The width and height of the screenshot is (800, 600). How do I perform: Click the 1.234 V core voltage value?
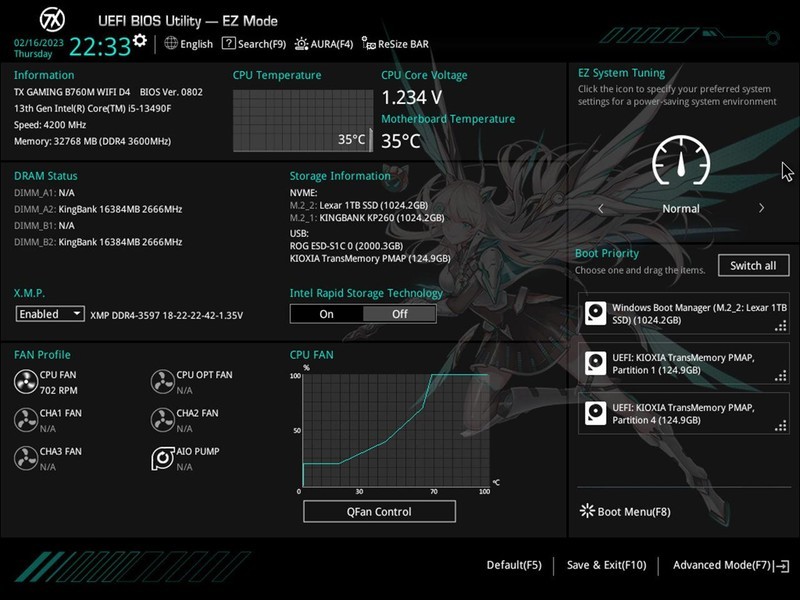(412, 97)
